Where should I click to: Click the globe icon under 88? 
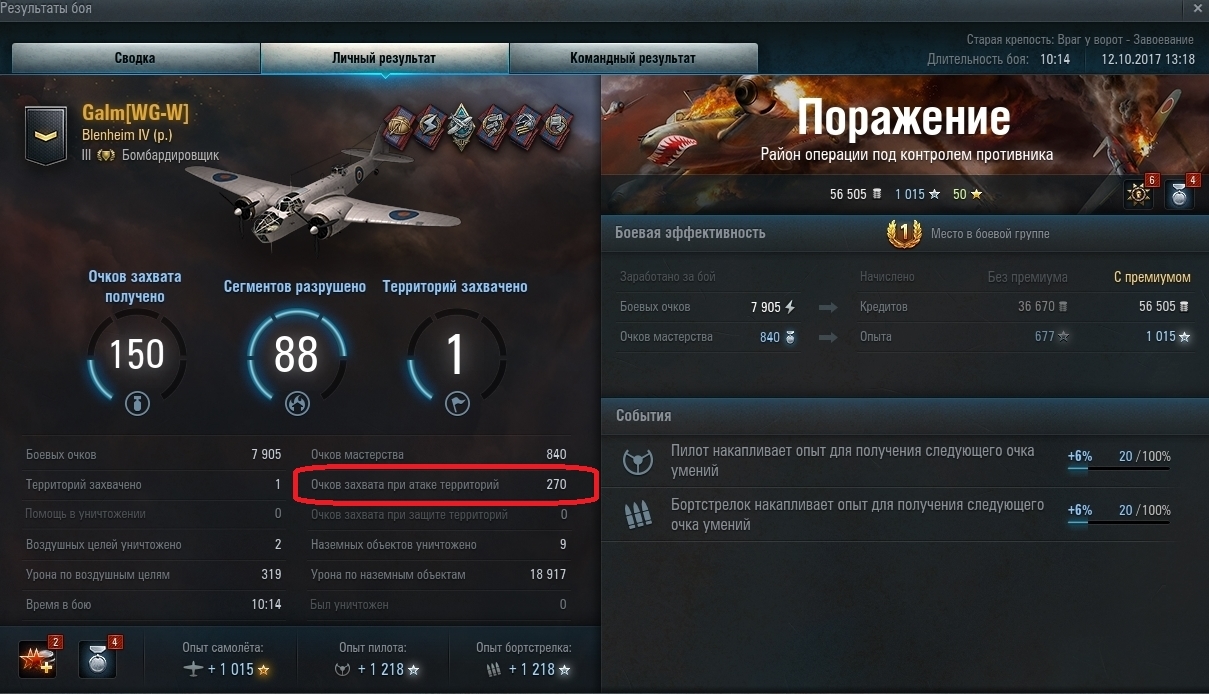point(296,404)
